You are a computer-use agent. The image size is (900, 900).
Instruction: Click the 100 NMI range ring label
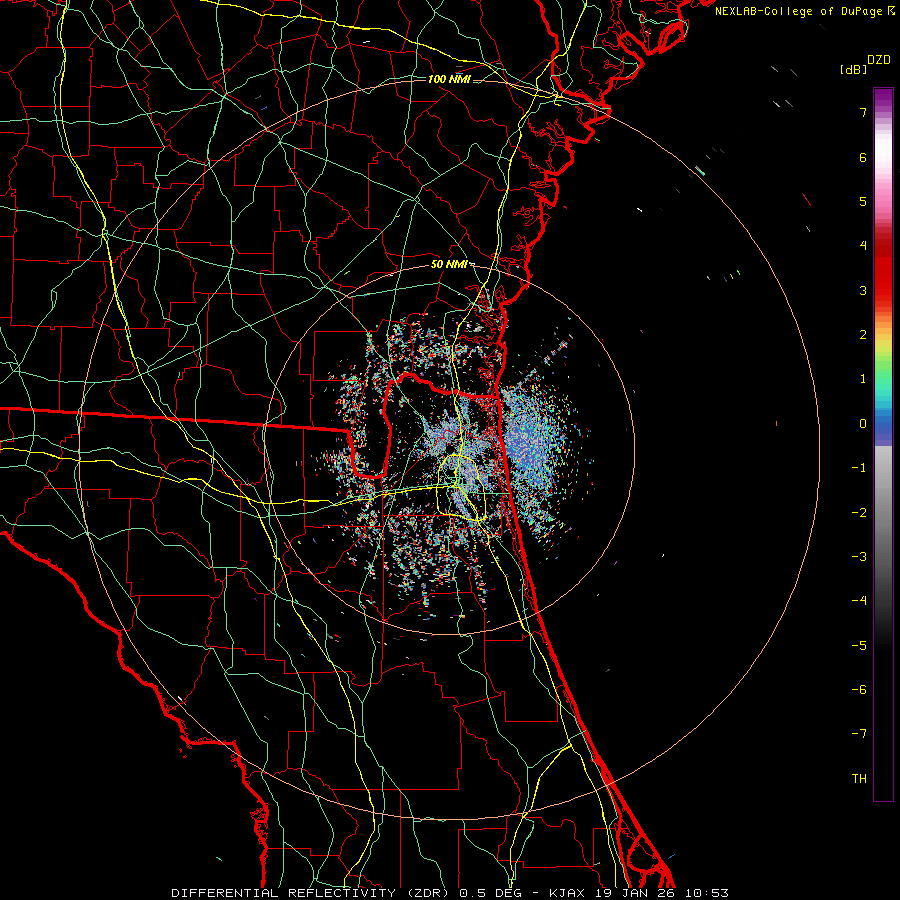point(449,79)
